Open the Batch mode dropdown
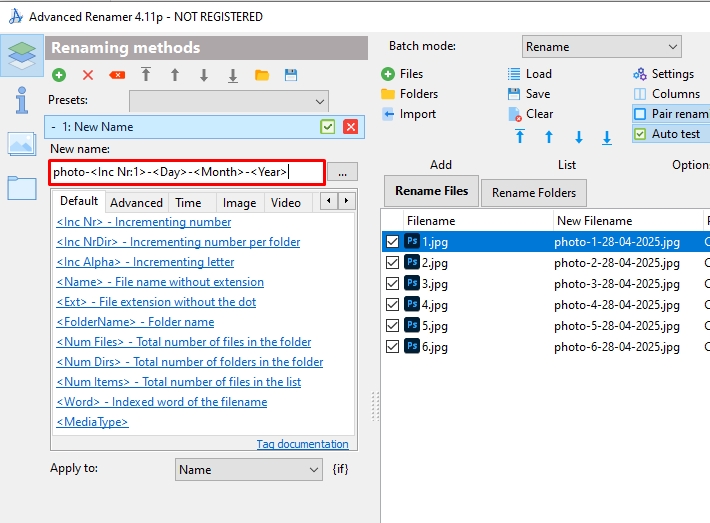710x523 pixels. point(601,47)
